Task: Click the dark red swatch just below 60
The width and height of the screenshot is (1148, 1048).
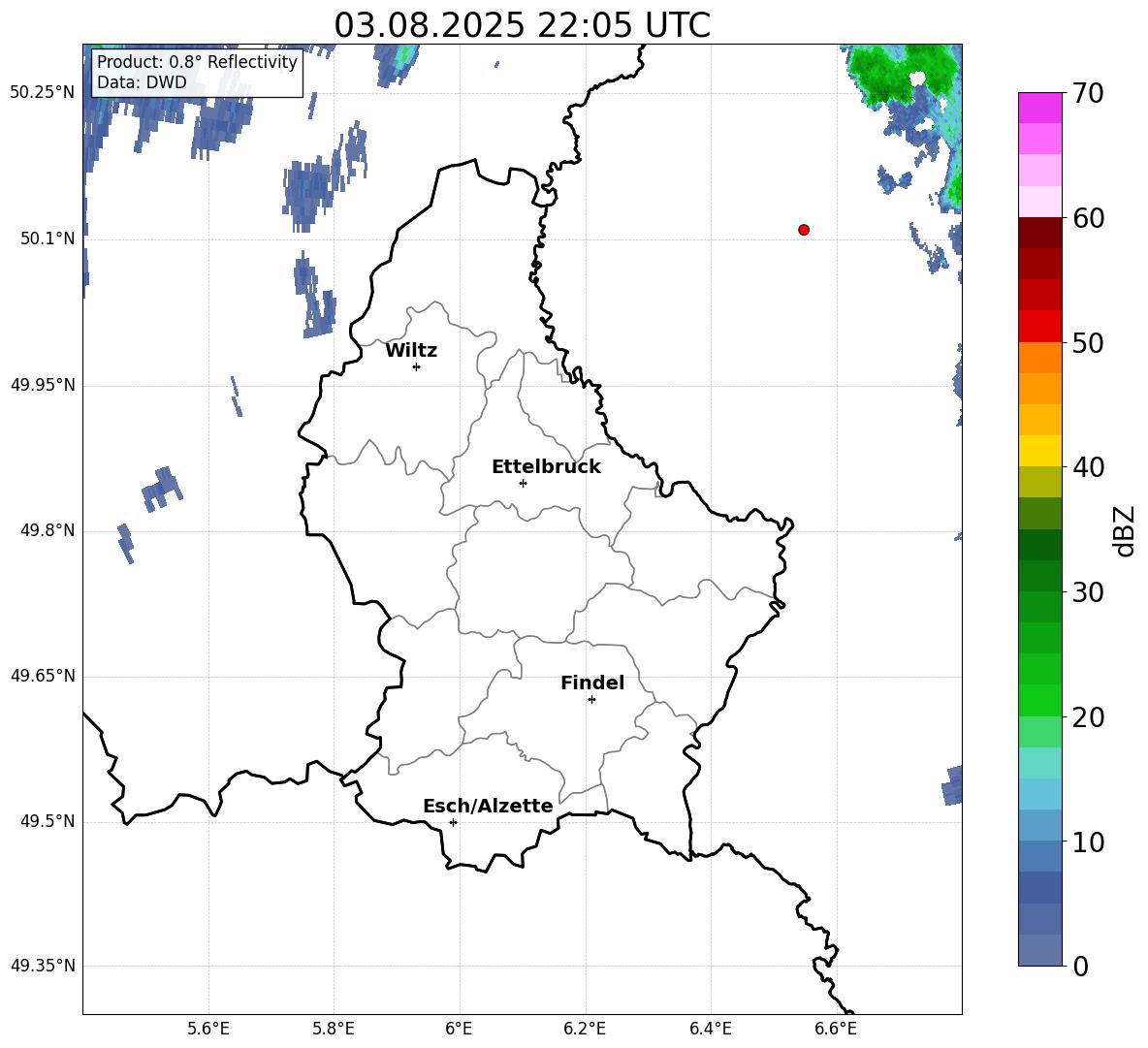Action: (1040, 233)
